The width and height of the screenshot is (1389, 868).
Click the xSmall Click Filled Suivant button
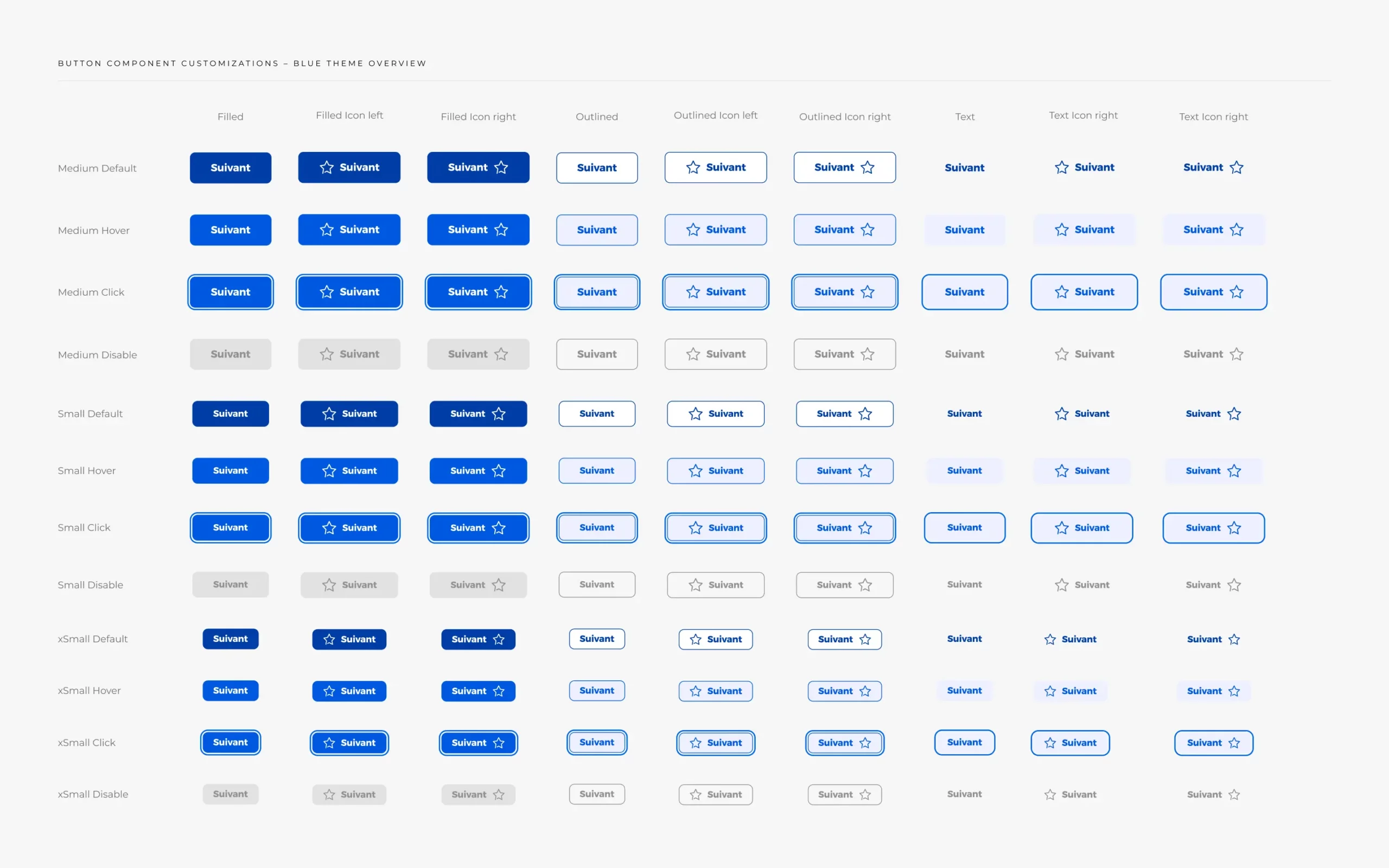click(231, 742)
